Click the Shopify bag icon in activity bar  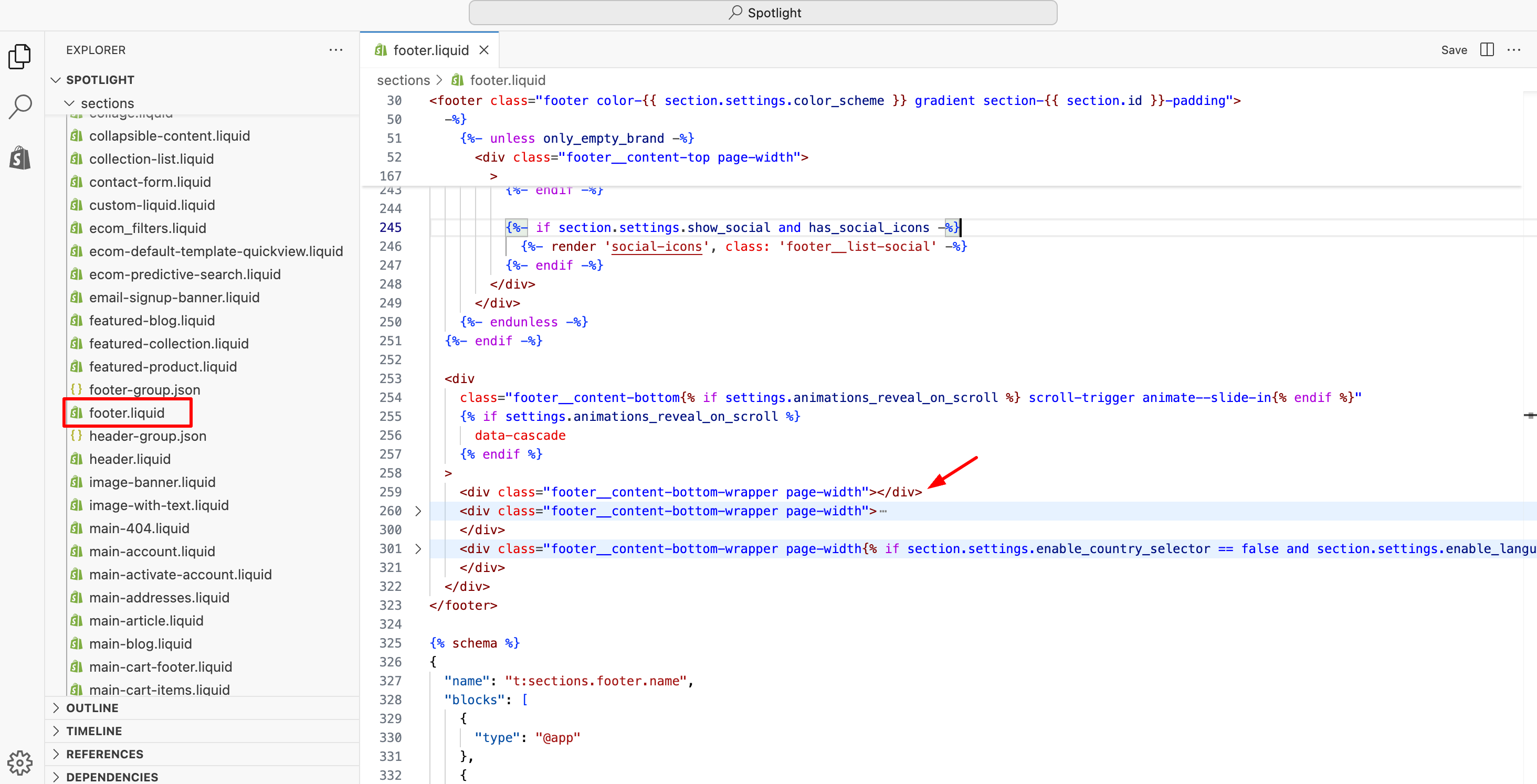[x=20, y=158]
